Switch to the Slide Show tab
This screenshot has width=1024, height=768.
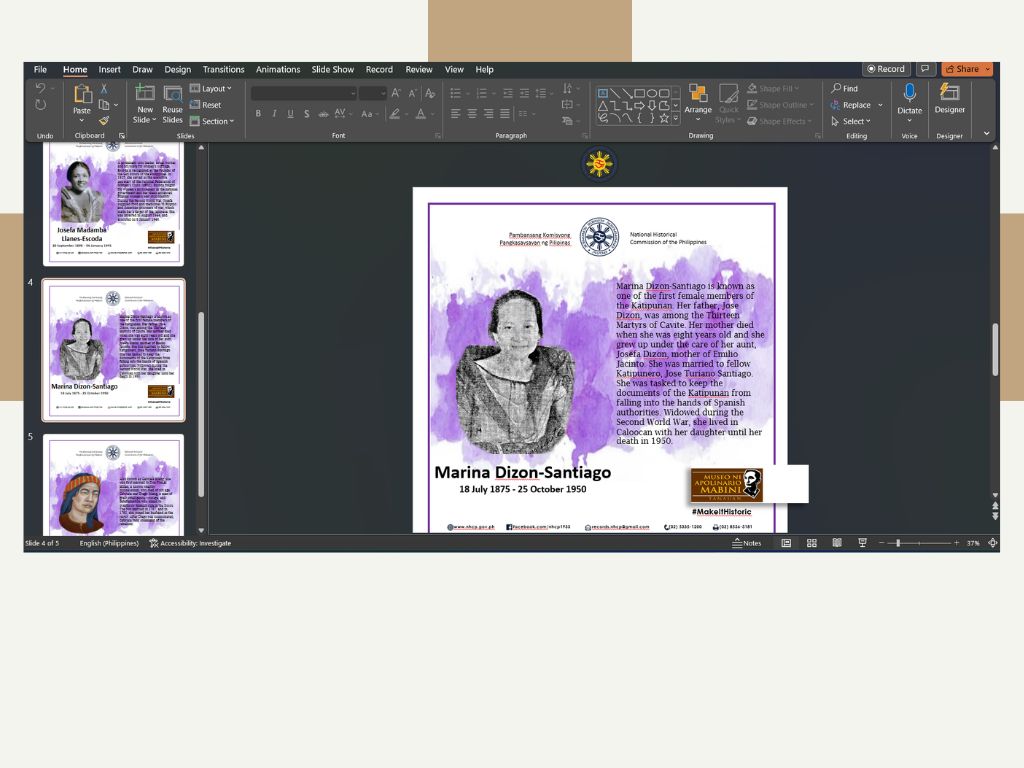[332, 69]
